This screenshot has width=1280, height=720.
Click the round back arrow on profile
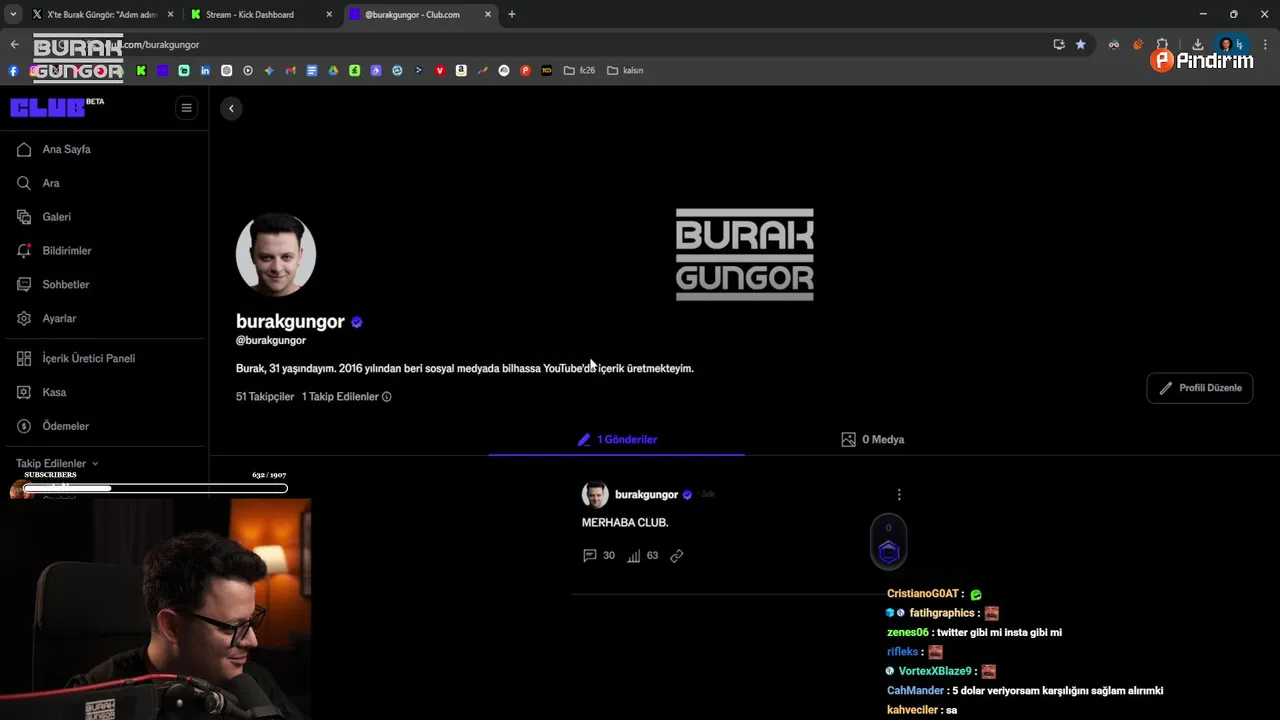click(x=231, y=108)
